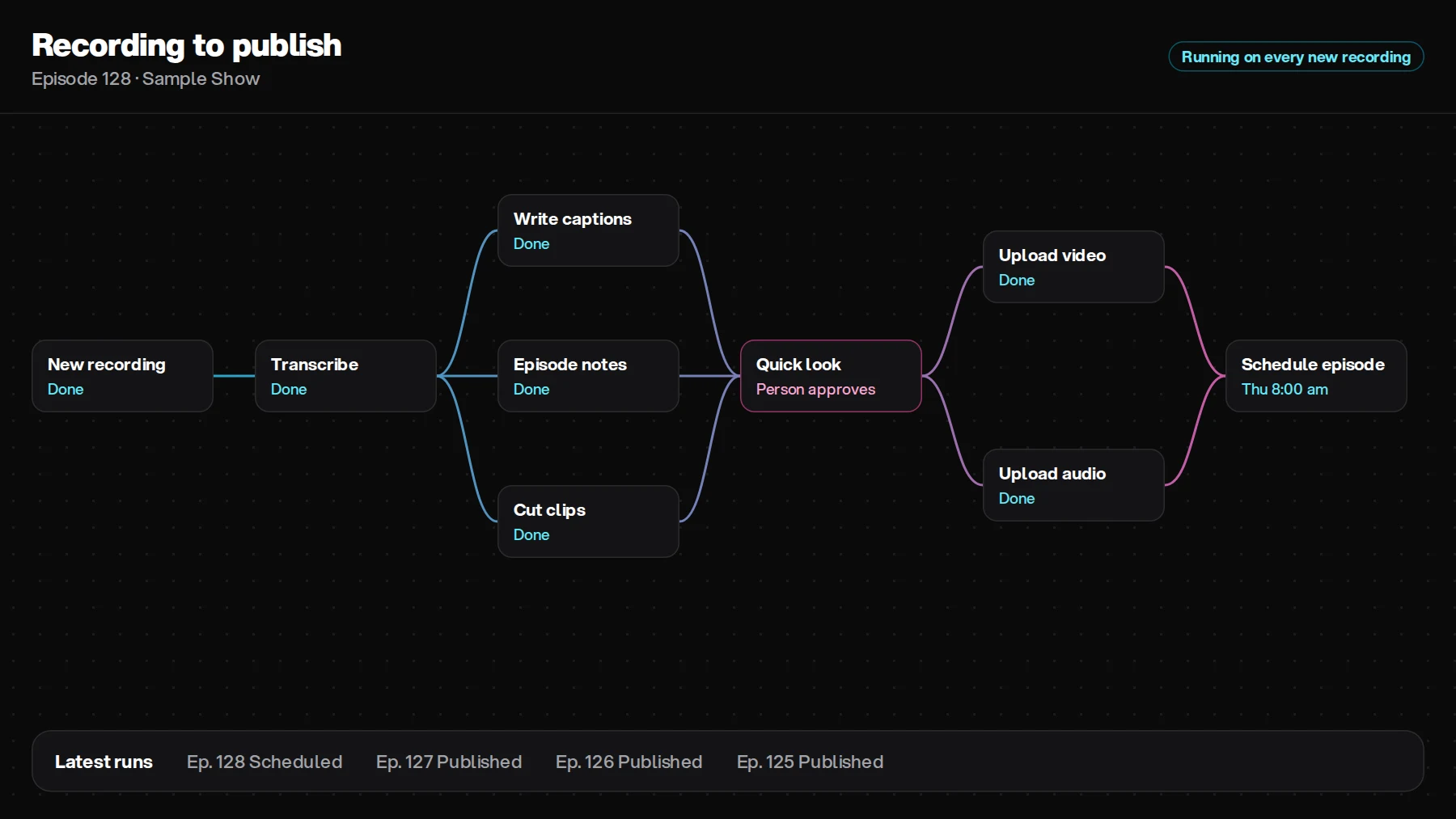Open the Cut clips node
This screenshot has width=1456, height=819.
588,521
